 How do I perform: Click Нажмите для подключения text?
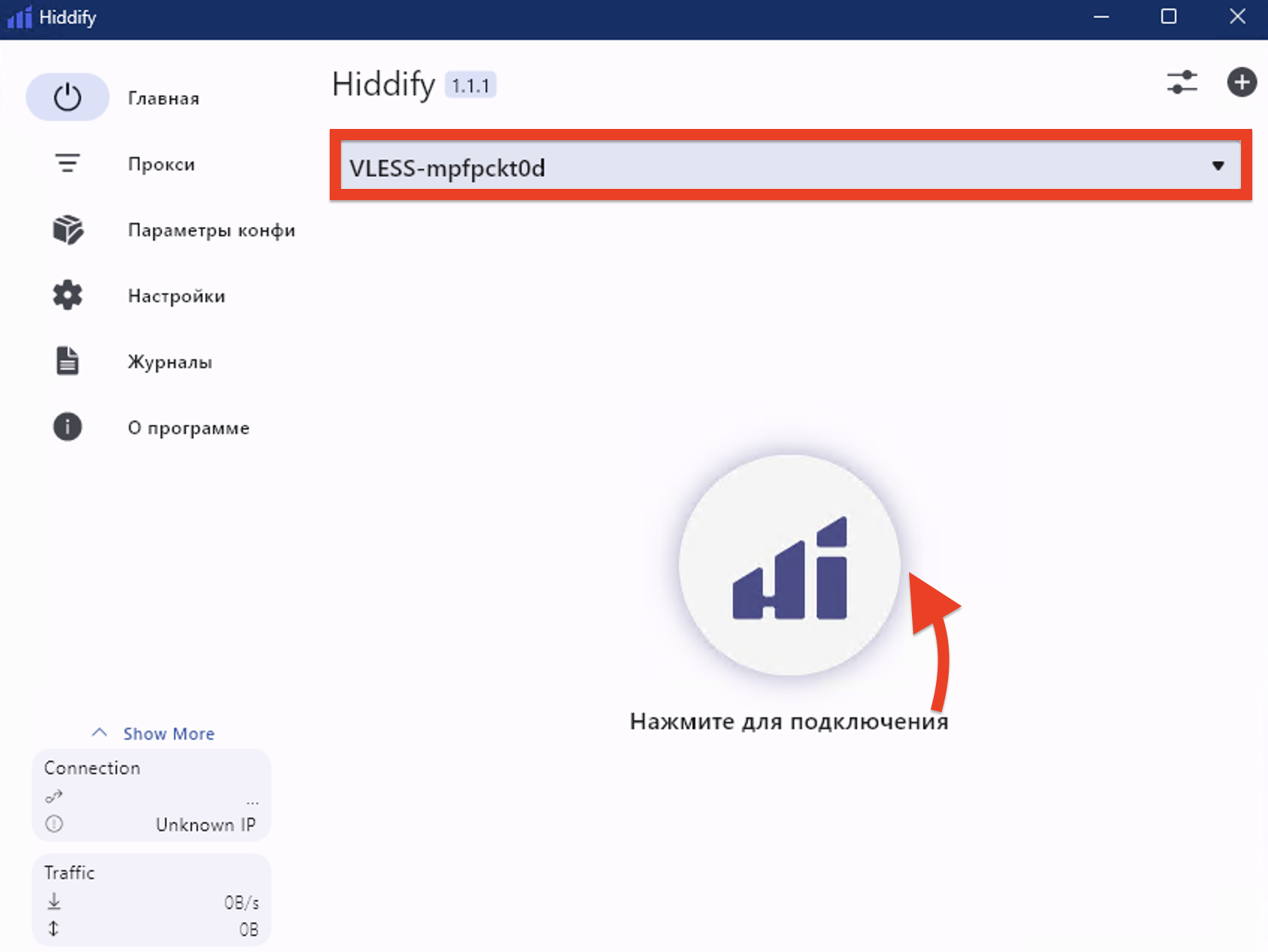click(x=789, y=721)
